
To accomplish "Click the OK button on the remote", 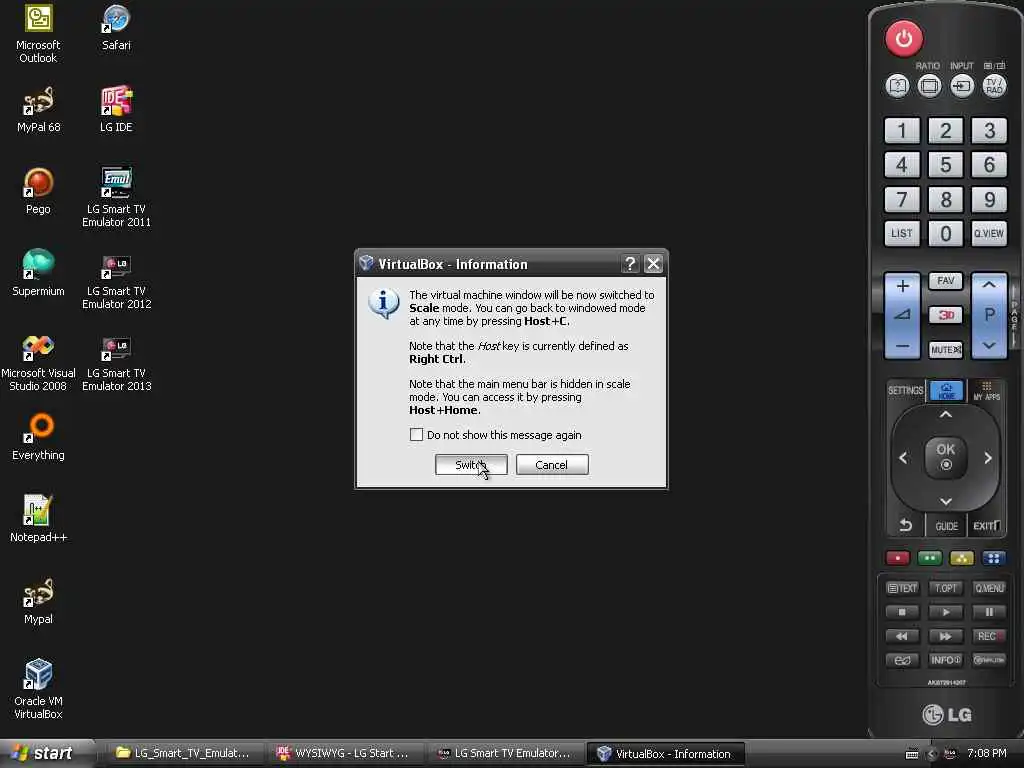I will pos(946,456).
